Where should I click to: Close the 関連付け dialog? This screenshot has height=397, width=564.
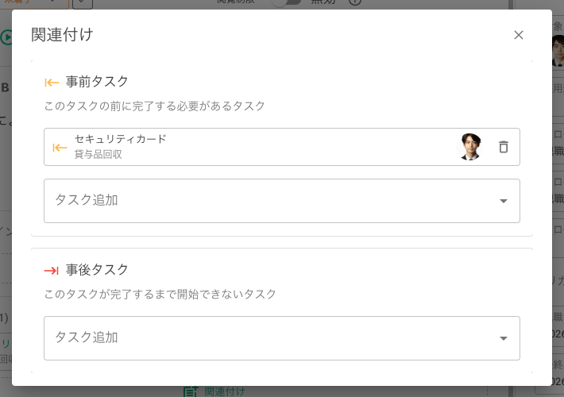pos(518,35)
